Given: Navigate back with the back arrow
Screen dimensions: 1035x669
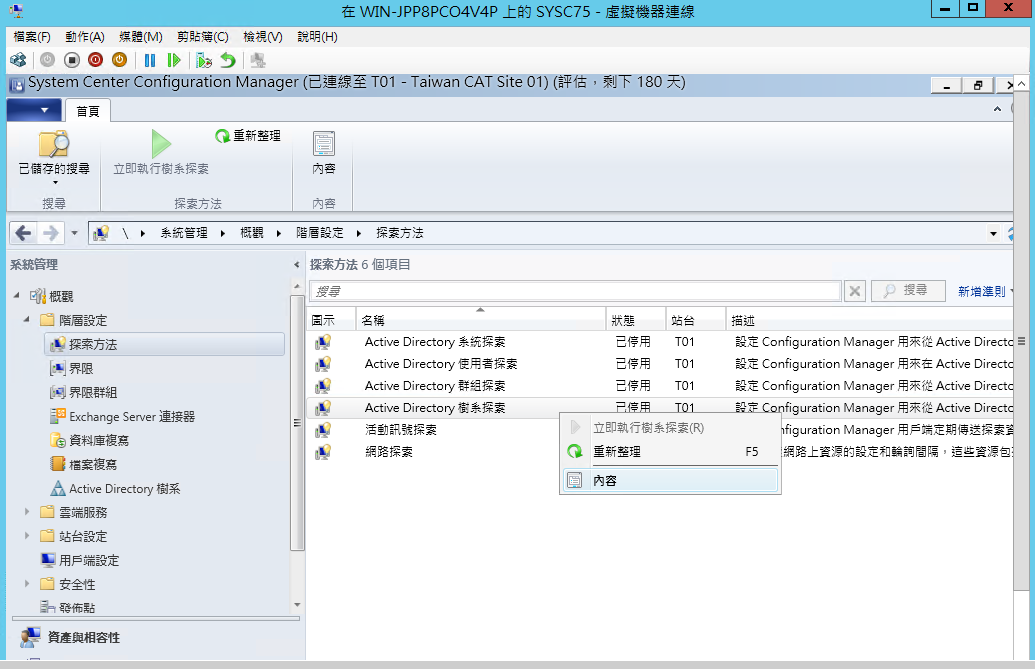Looking at the screenshot, I should [23, 233].
